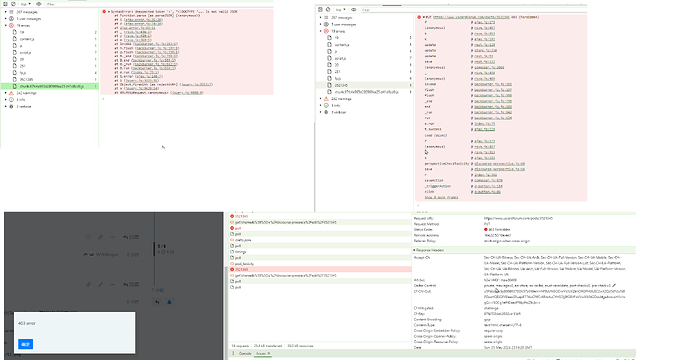Toggle console sidebar icon in top-left DevTools panel

[6, 4]
